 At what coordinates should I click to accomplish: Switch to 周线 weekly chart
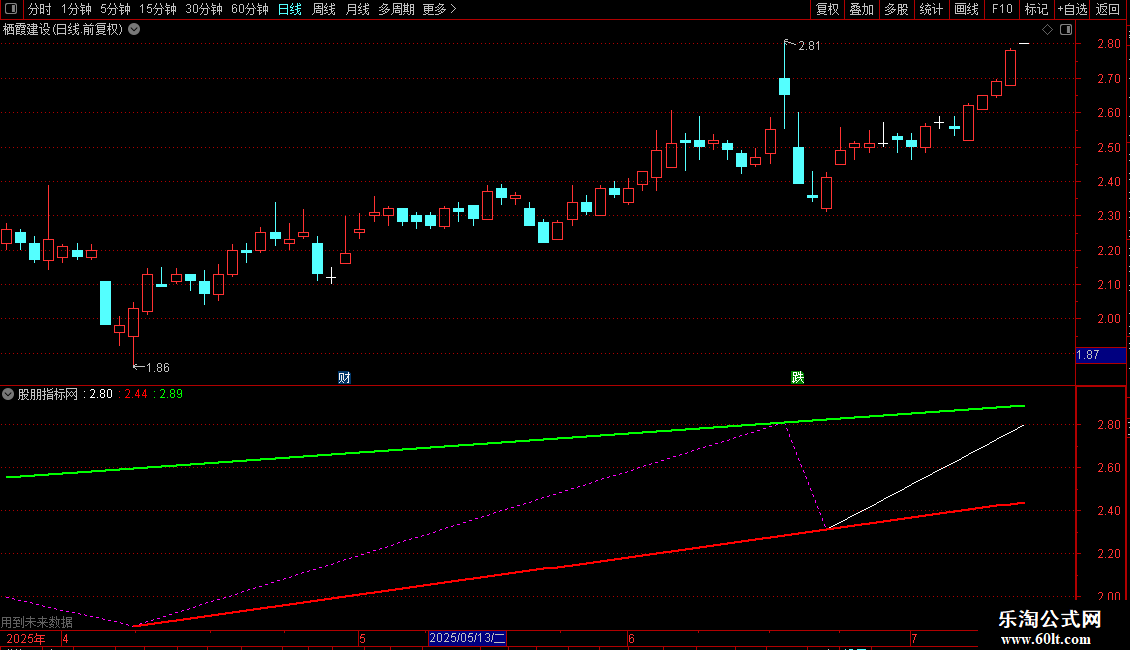pyautogui.click(x=324, y=9)
